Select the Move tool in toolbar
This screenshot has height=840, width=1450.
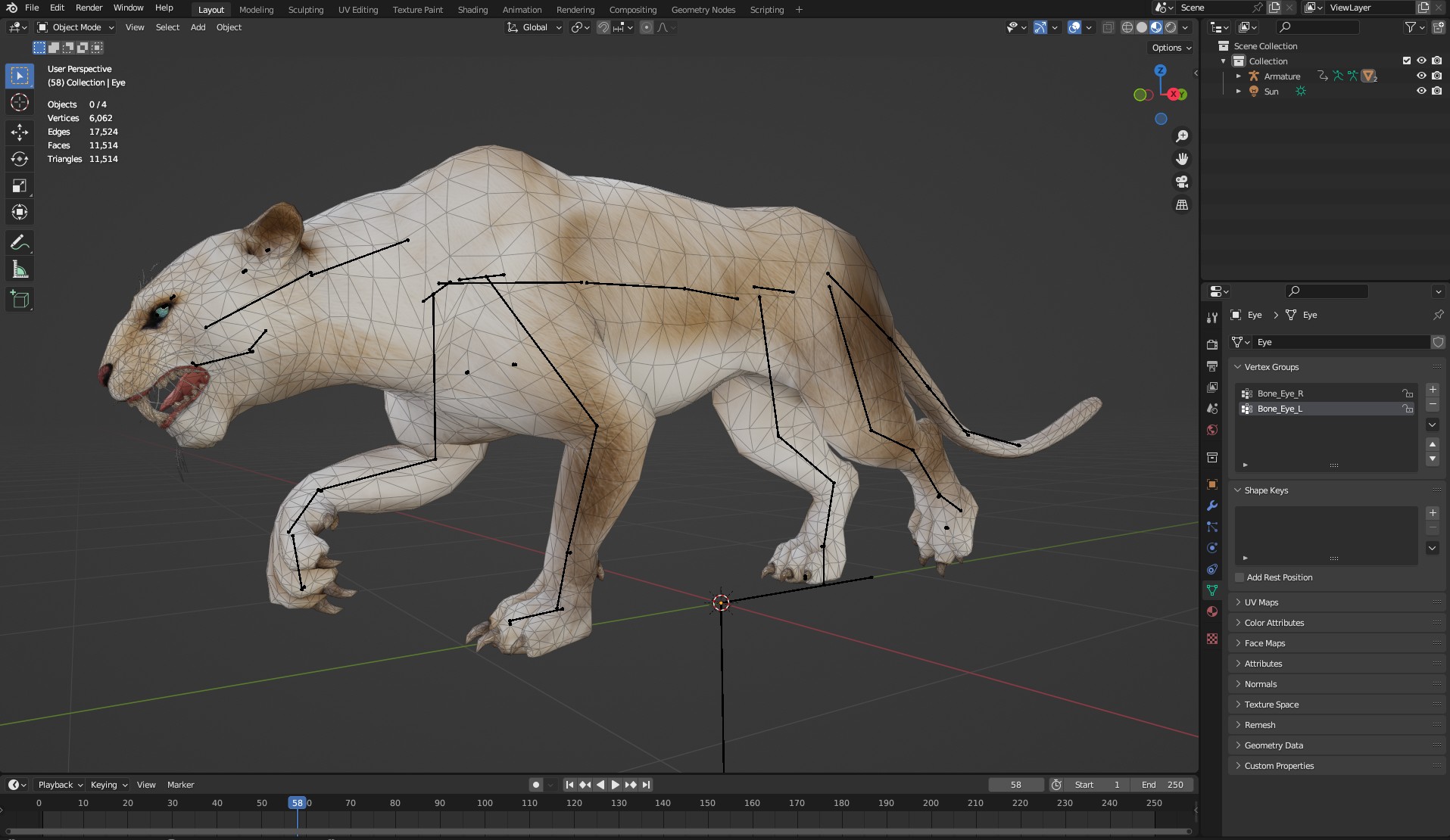pos(19,132)
